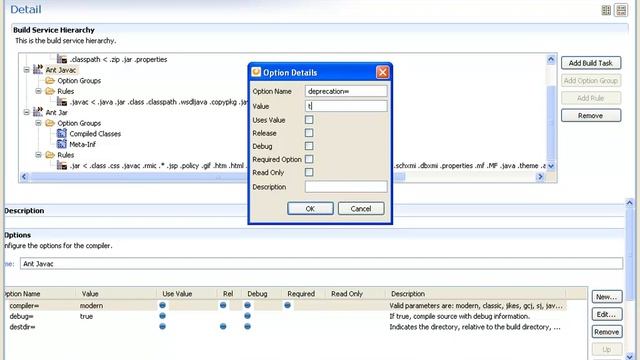Collapse the Ant Jar tree node
Screen dimensions: 640x360
click(x=27, y=112)
